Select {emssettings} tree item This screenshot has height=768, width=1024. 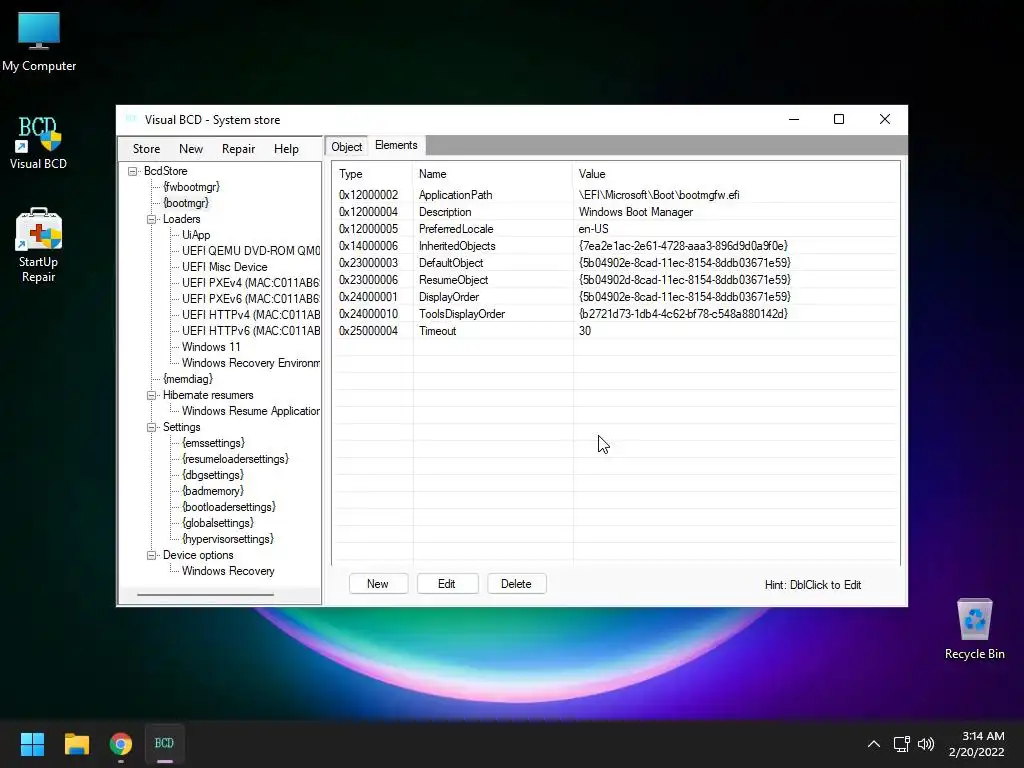pos(214,443)
